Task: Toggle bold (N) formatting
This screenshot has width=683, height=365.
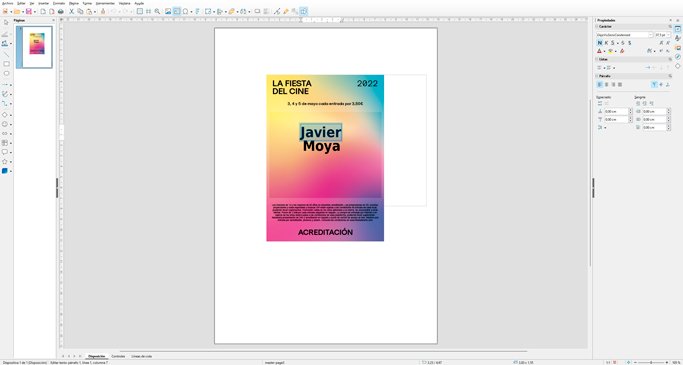Action: click(600, 43)
